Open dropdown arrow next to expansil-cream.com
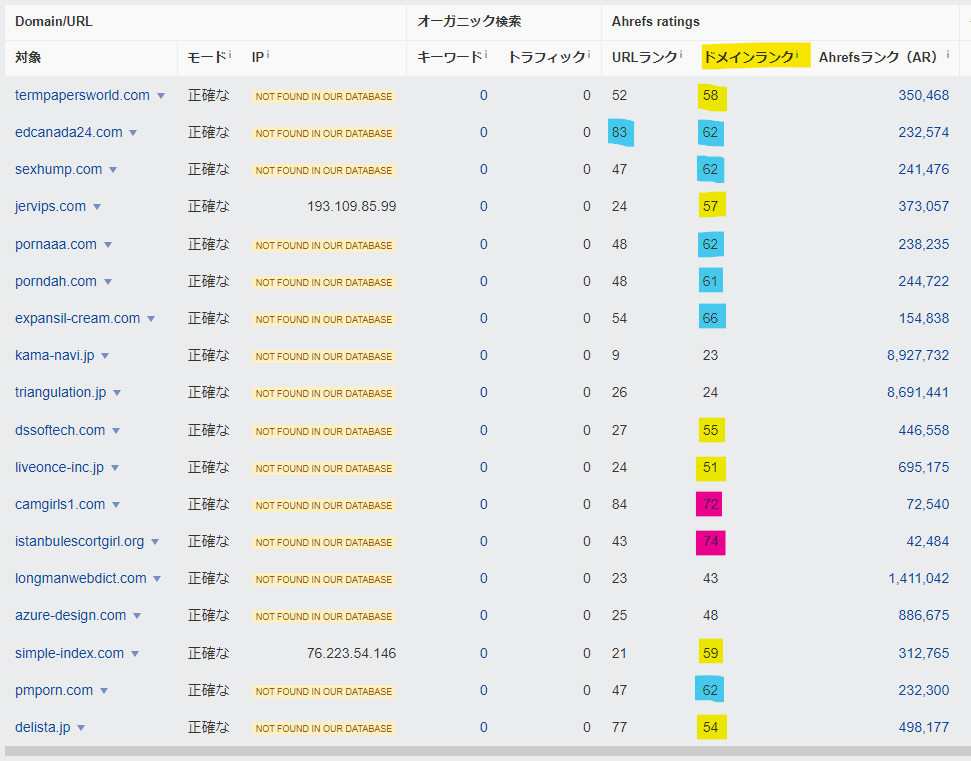Viewport: 971px width, 761px height. tap(151, 319)
